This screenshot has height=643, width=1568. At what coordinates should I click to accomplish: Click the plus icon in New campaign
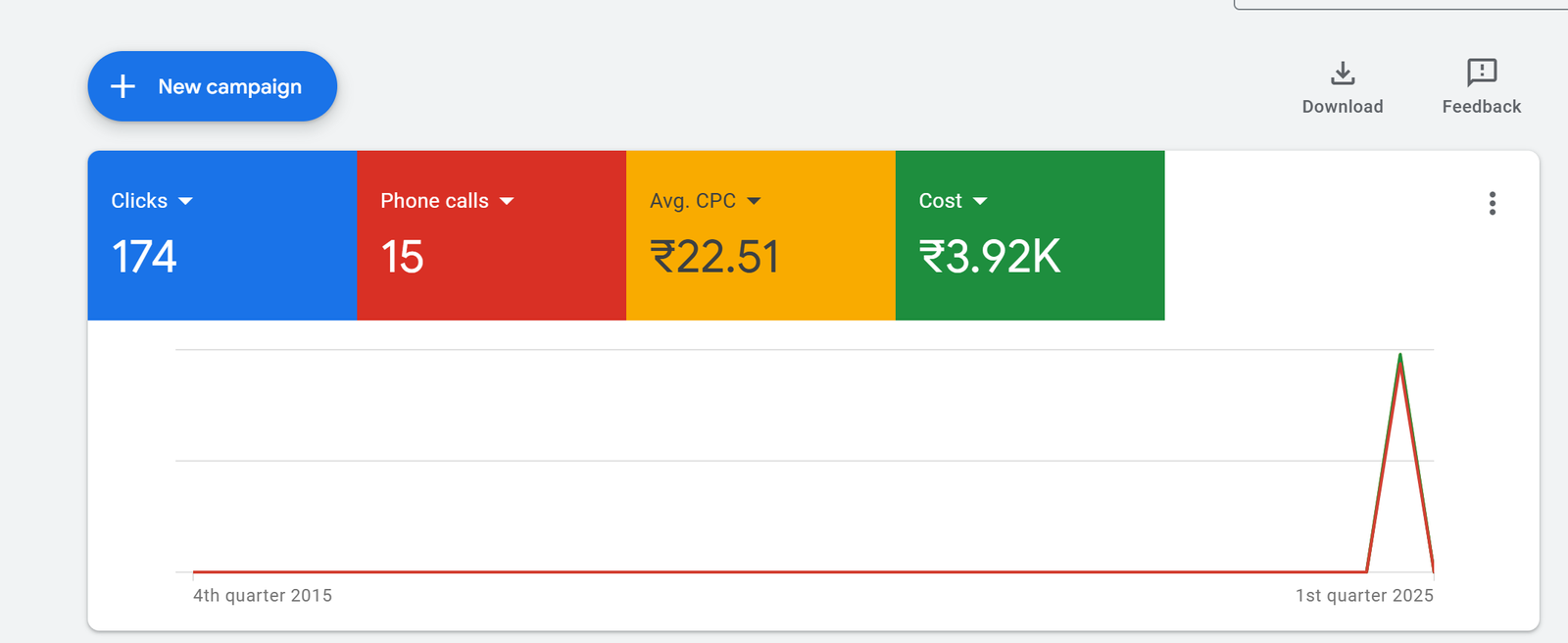tap(122, 86)
